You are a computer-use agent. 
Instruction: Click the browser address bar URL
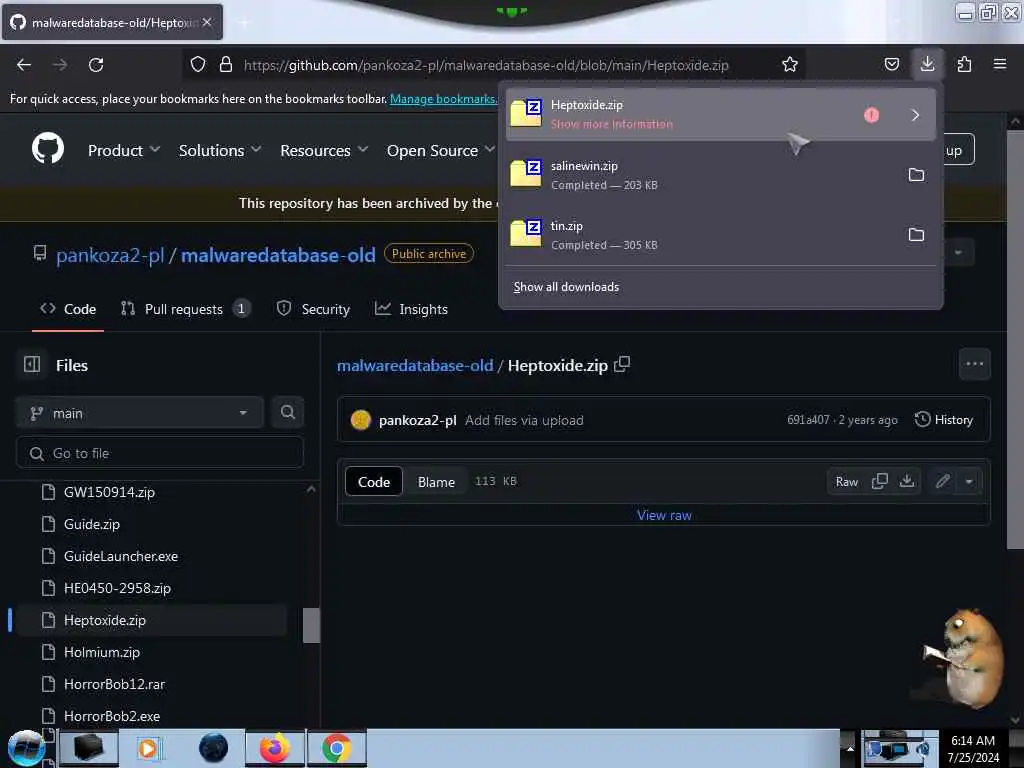(x=486, y=65)
